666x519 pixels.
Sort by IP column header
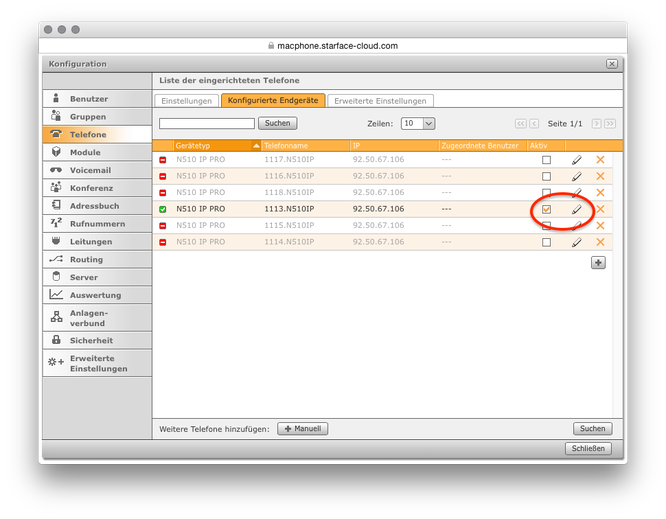click(395, 146)
